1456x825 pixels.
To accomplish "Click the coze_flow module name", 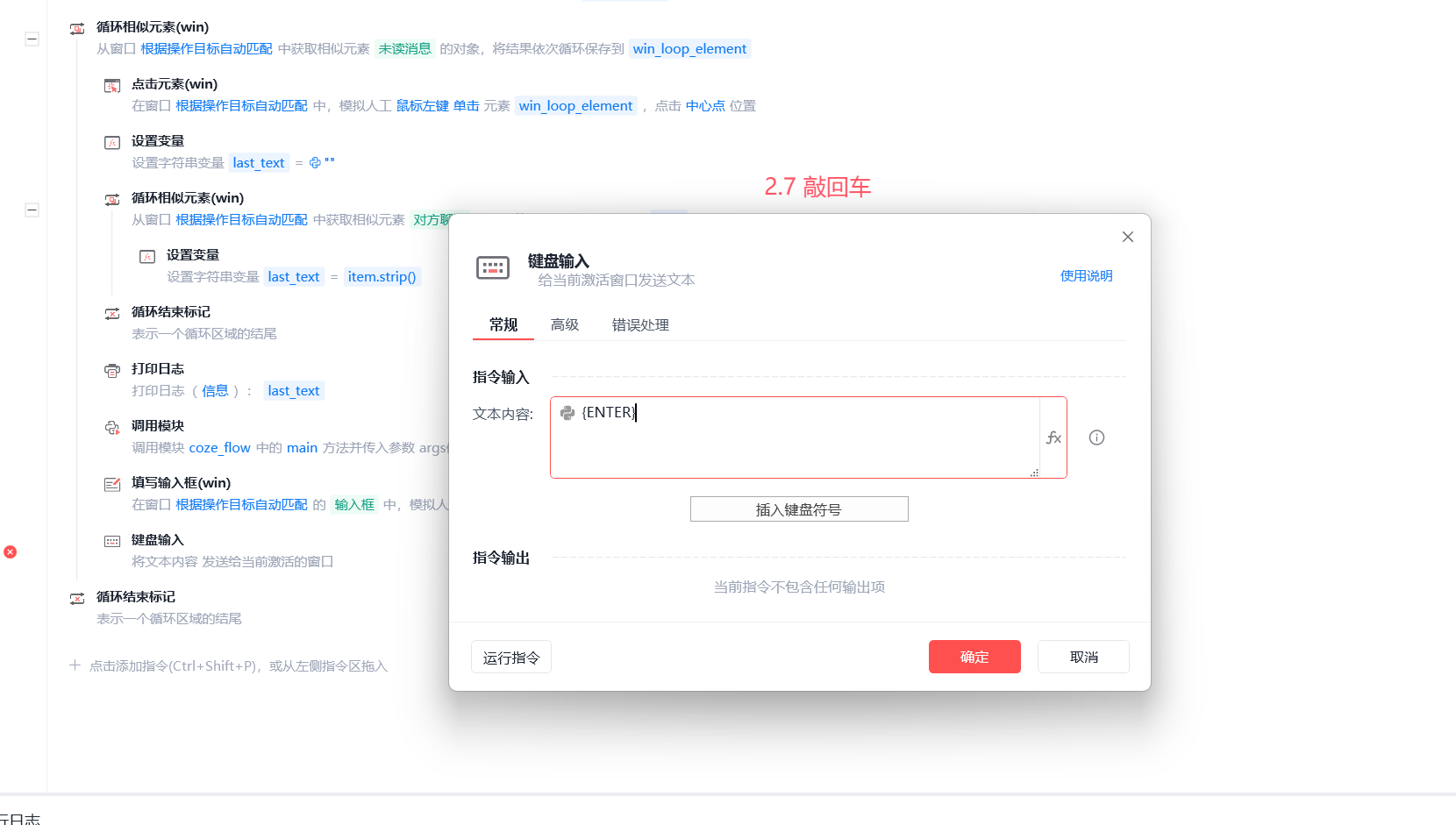I will click(219, 448).
